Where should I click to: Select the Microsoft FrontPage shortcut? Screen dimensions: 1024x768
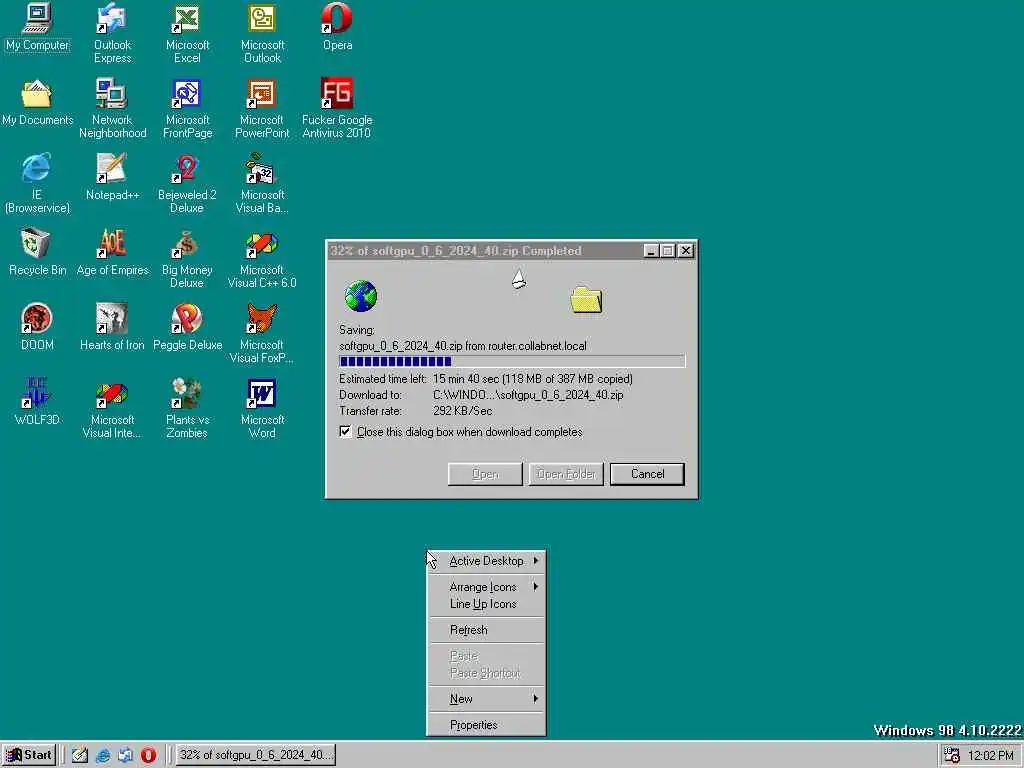point(187,108)
